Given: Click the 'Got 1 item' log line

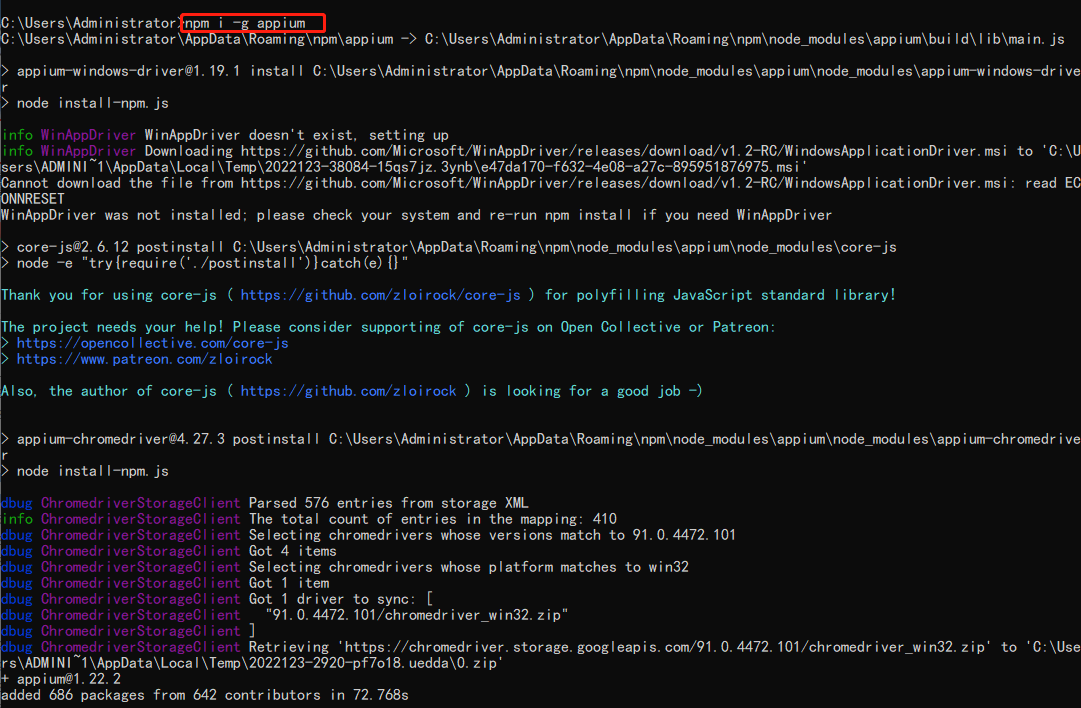Looking at the screenshot, I should click(289, 583).
